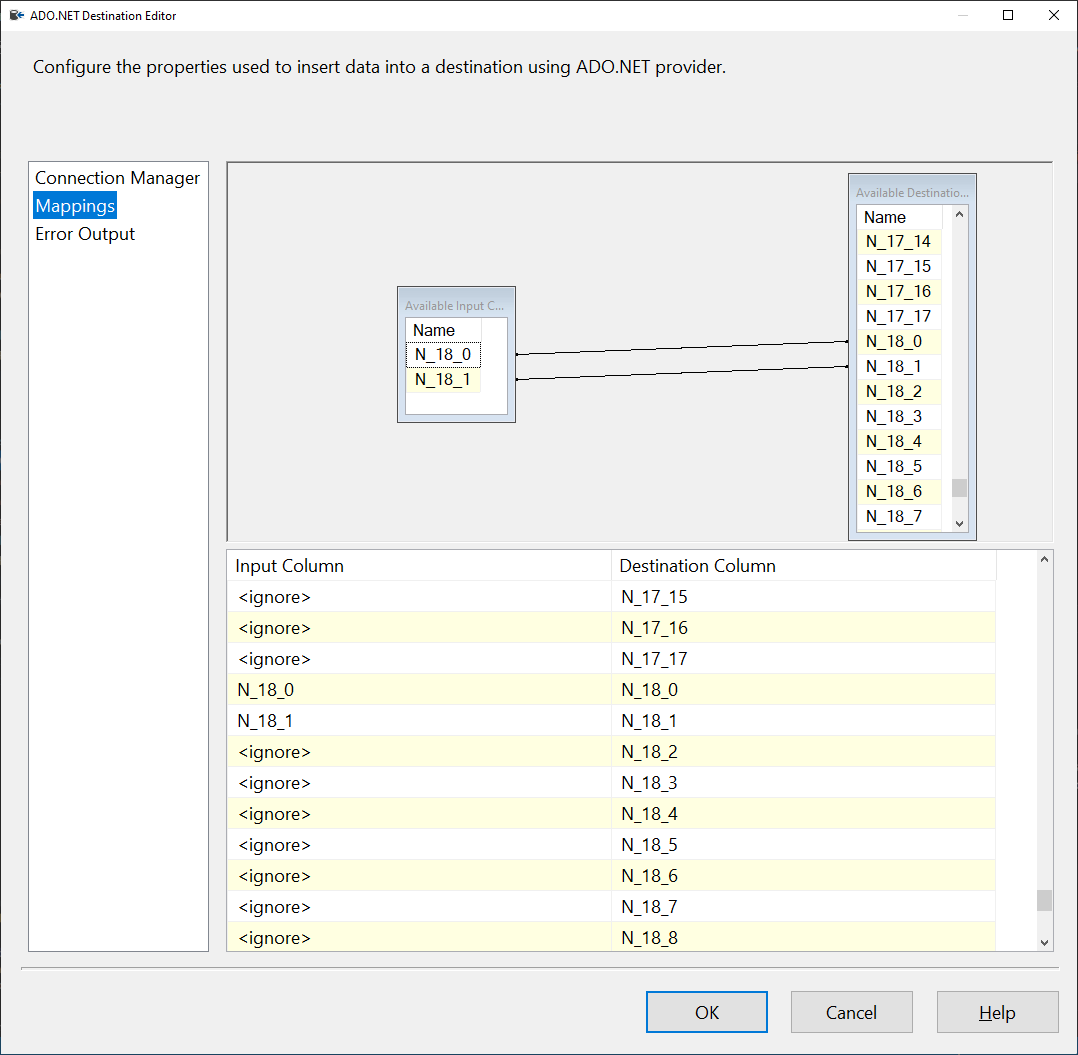Click the mapping grid scrollbar thumb

[1044, 900]
